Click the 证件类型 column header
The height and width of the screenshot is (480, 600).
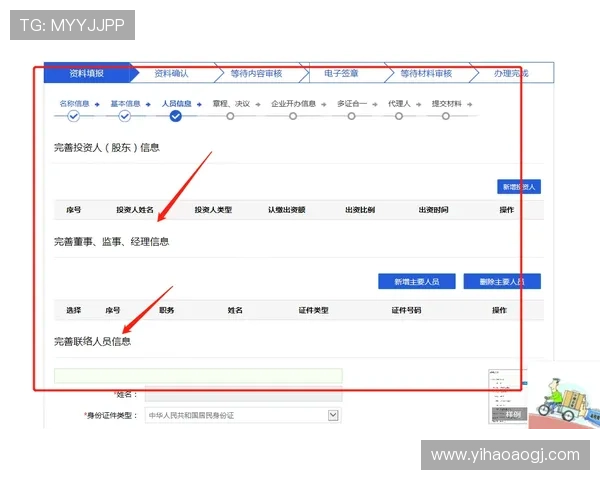click(x=314, y=310)
